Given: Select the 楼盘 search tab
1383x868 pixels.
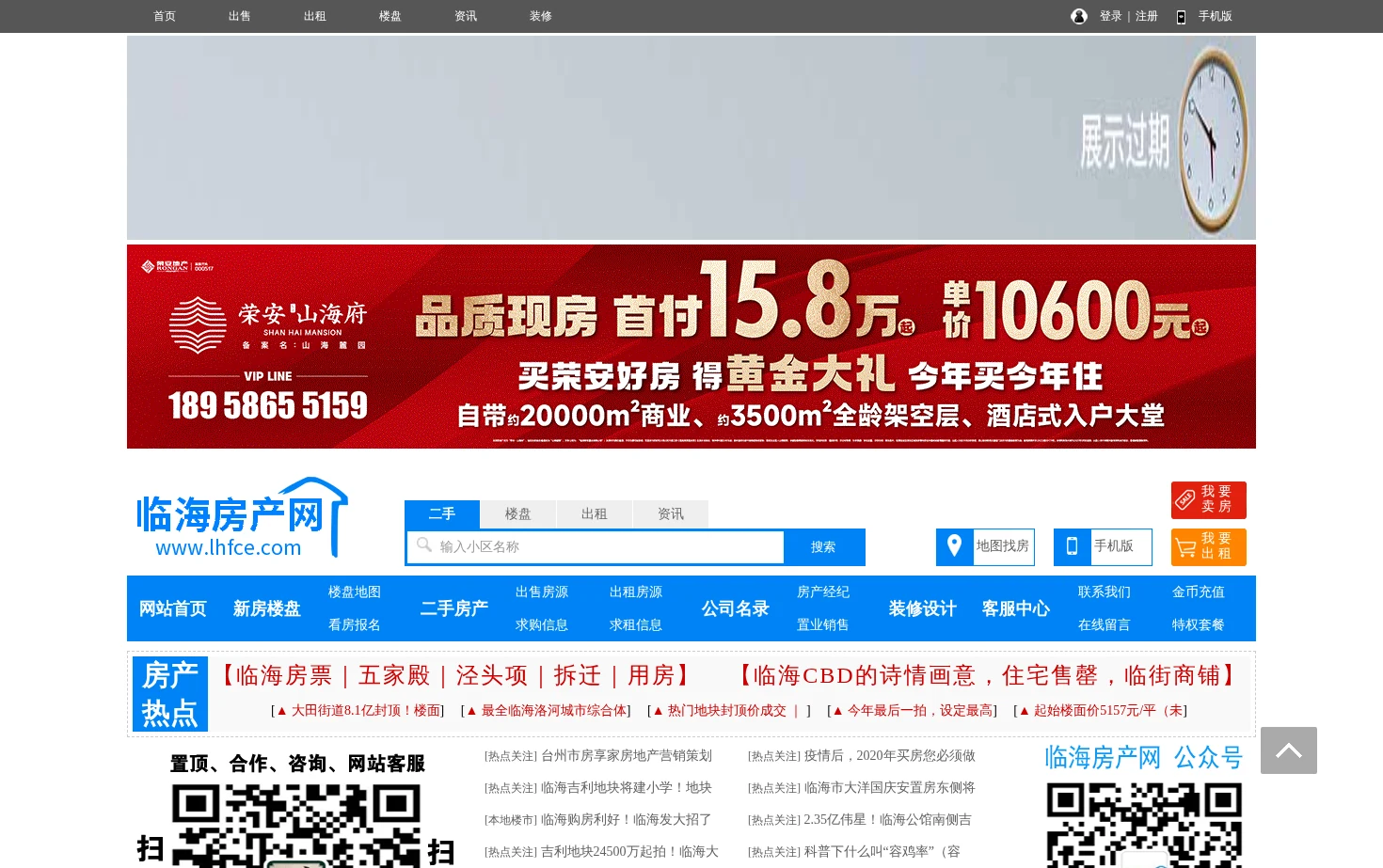Looking at the screenshot, I should (518, 513).
